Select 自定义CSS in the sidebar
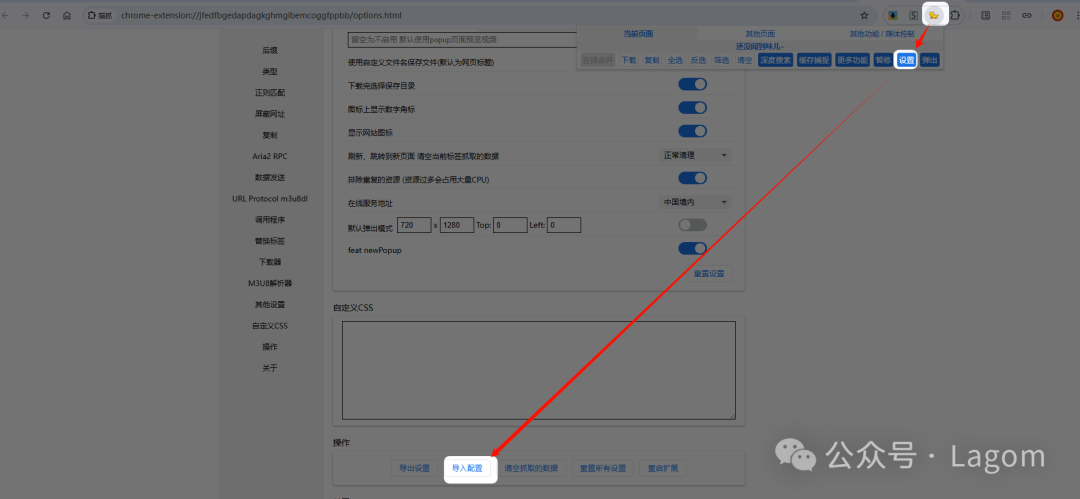Screen dimensions: 1080x499 click(x=269, y=325)
